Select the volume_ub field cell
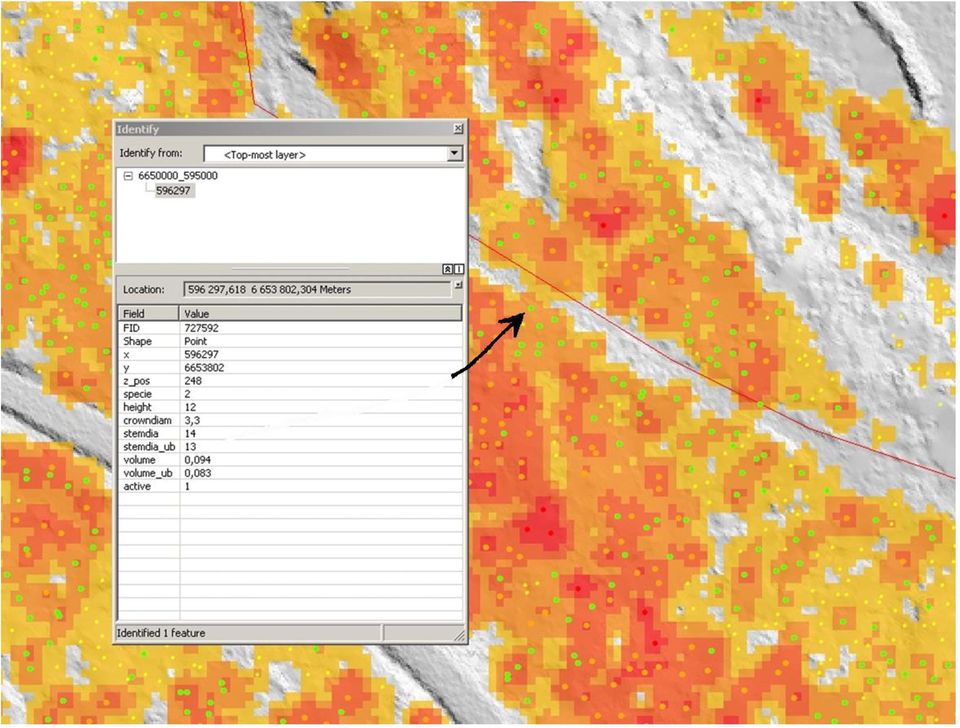This screenshot has height=728, width=960. (149, 473)
